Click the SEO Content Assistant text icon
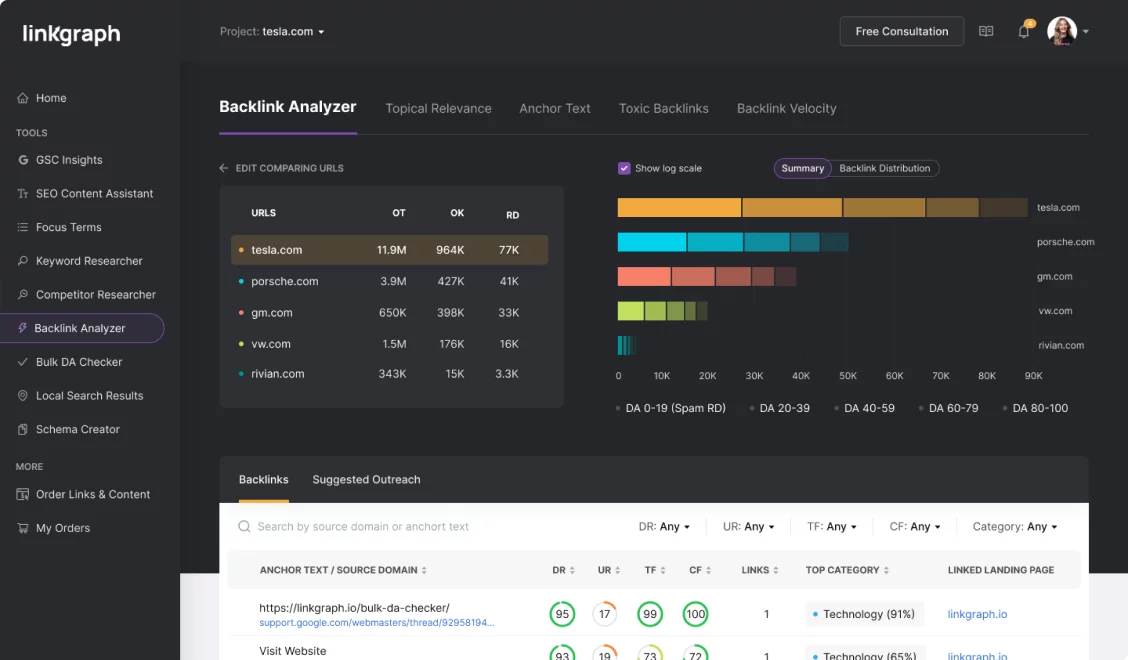Screen dimensions: 1128x660 [x=22, y=194]
